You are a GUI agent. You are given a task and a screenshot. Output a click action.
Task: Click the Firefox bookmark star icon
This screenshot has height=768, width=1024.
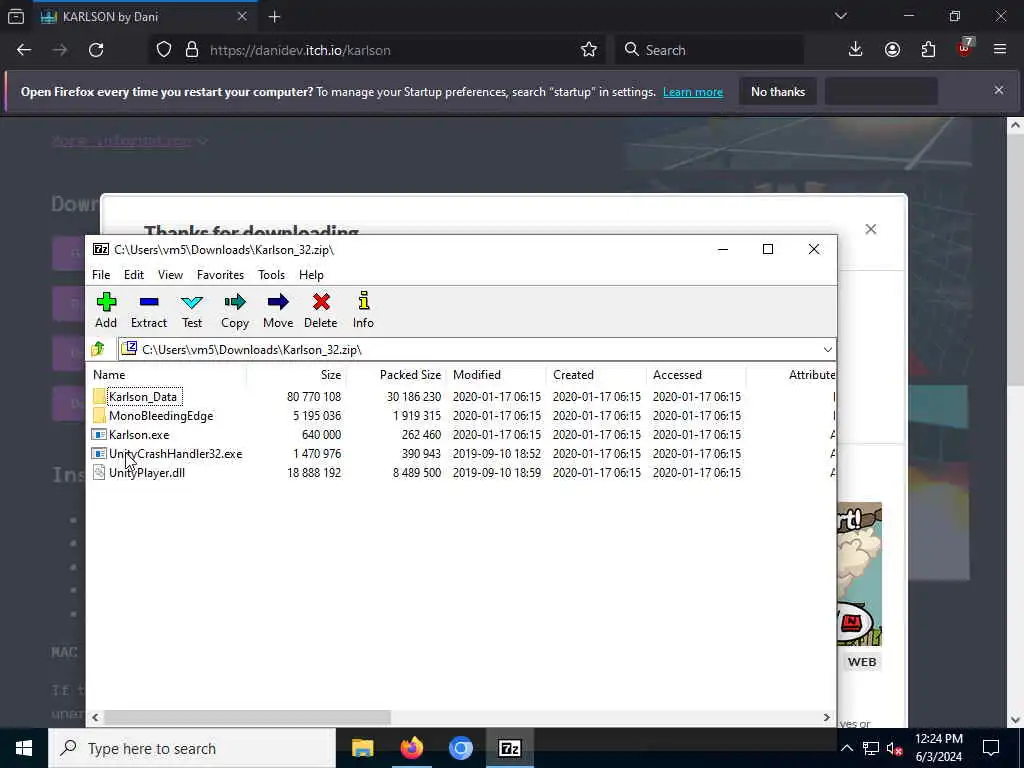[589, 50]
